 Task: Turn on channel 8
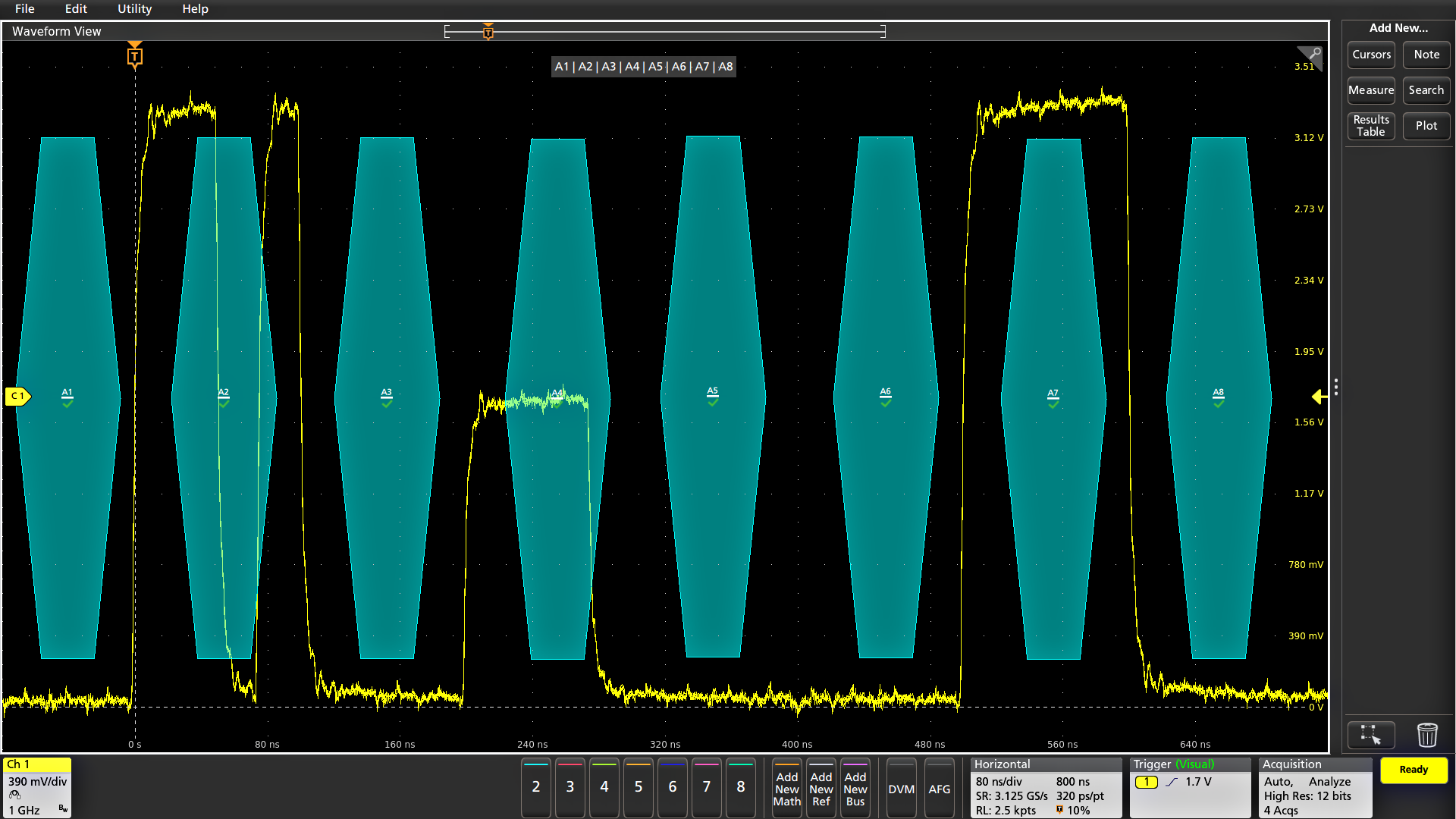740,787
